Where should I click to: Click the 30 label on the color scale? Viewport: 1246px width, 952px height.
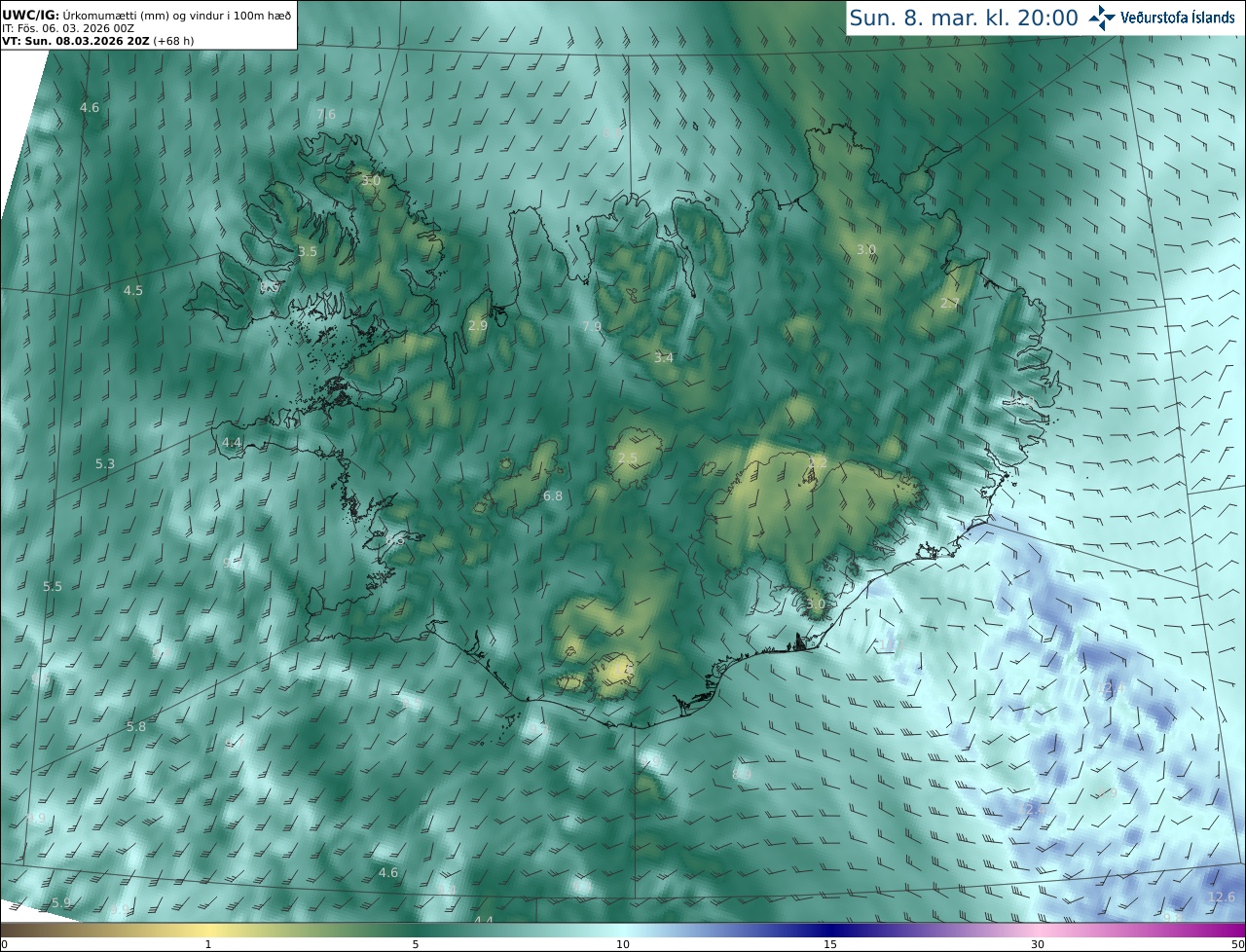click(1038, 944)
